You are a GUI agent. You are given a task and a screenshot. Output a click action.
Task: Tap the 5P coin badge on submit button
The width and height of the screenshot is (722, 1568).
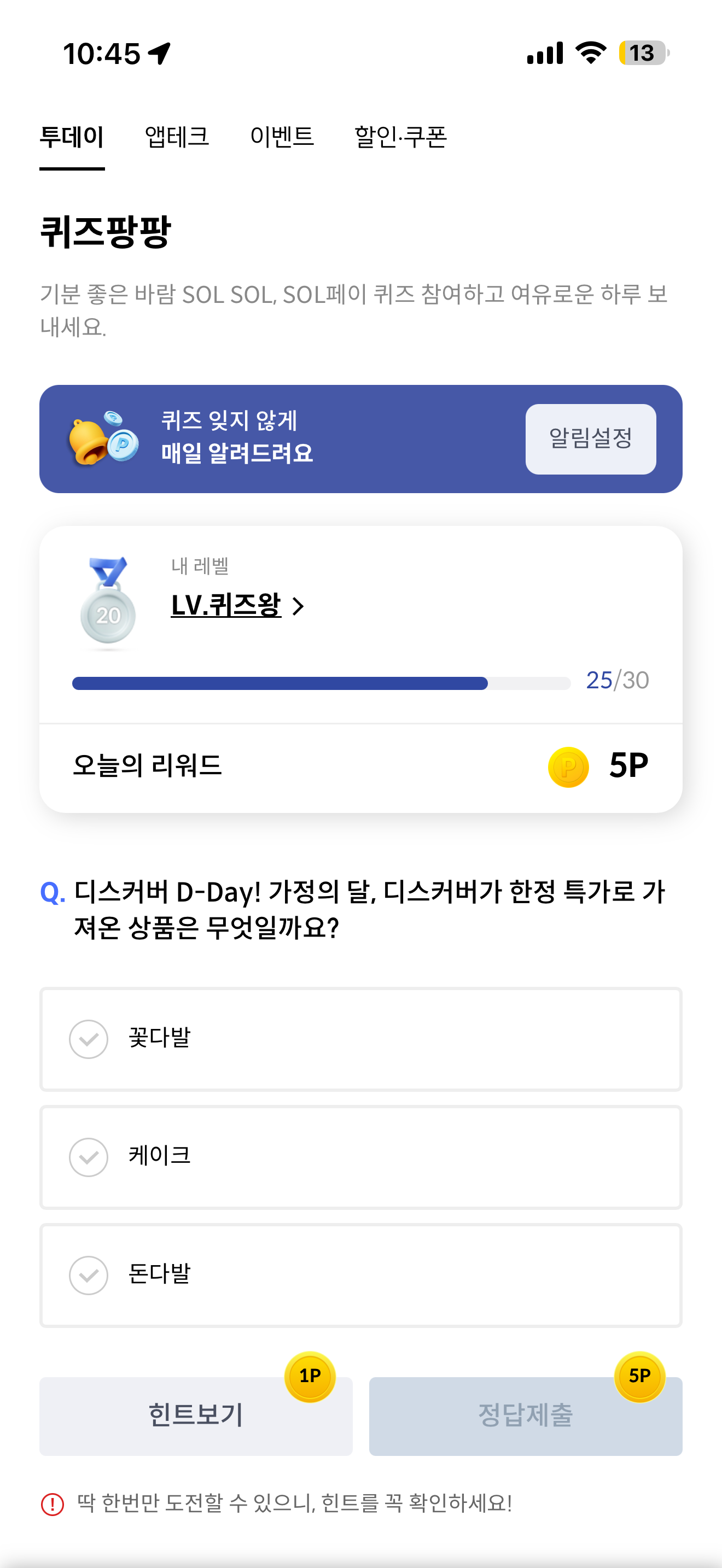click(x=639, y=1376)
